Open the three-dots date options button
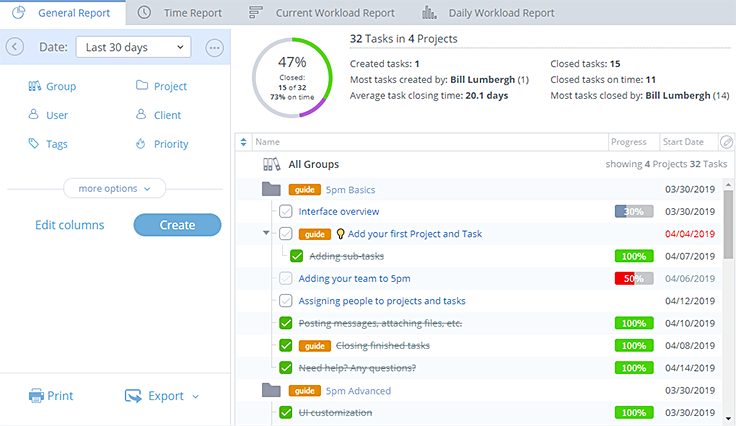 (213, 47)
